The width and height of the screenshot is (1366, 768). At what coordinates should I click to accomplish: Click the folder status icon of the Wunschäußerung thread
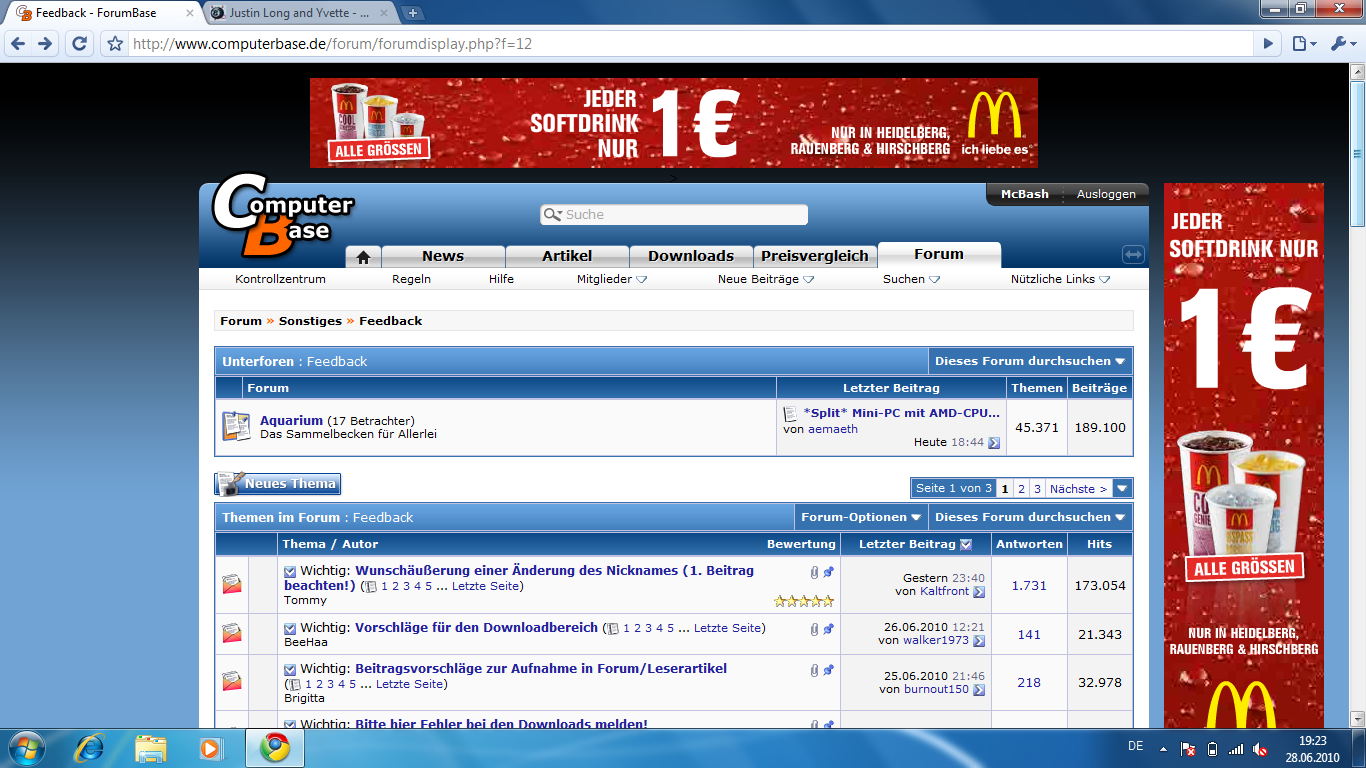pos(232,584)
